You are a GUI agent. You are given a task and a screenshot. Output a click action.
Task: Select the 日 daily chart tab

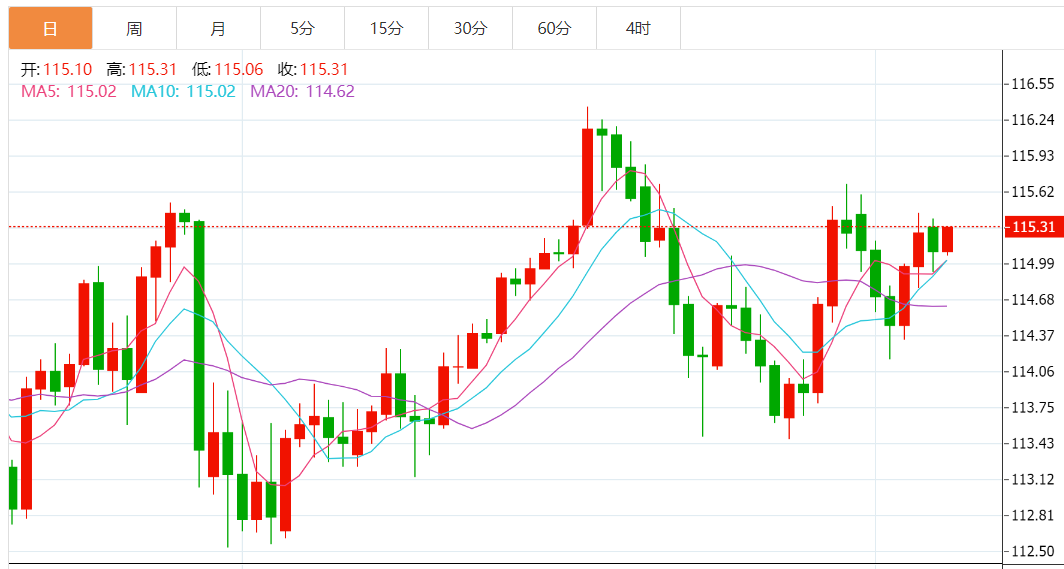pyautogui.click(x=50, y=28)
